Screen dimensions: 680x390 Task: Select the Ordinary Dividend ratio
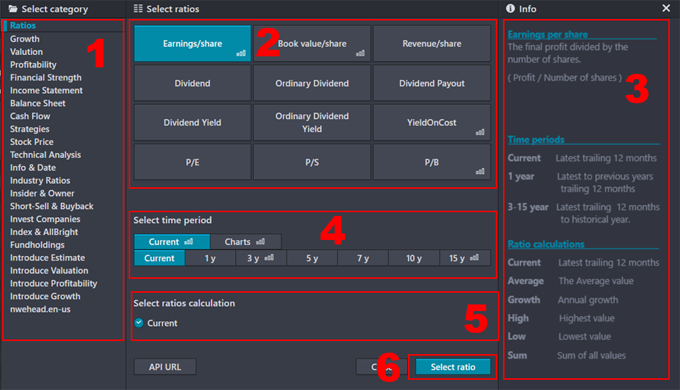click(x=312, y=83)
